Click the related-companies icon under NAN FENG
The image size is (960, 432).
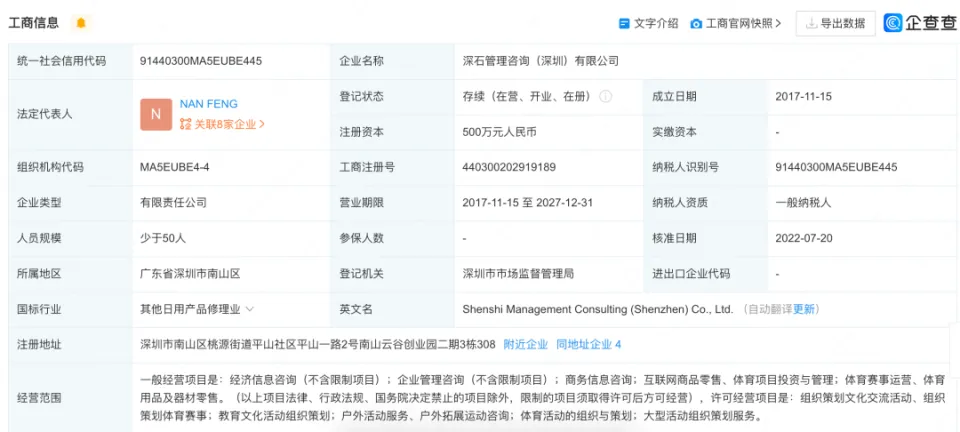pos(185,125)
